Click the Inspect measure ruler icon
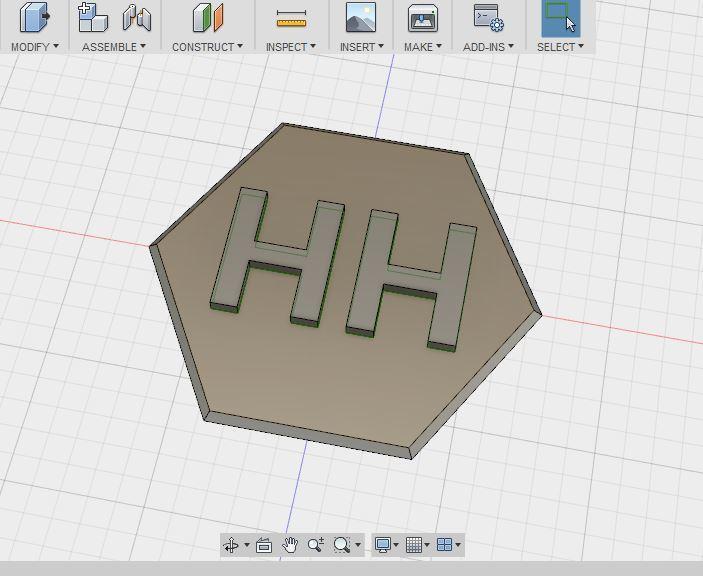The height and width of the screenshot is (576, 703). (290, 18)
